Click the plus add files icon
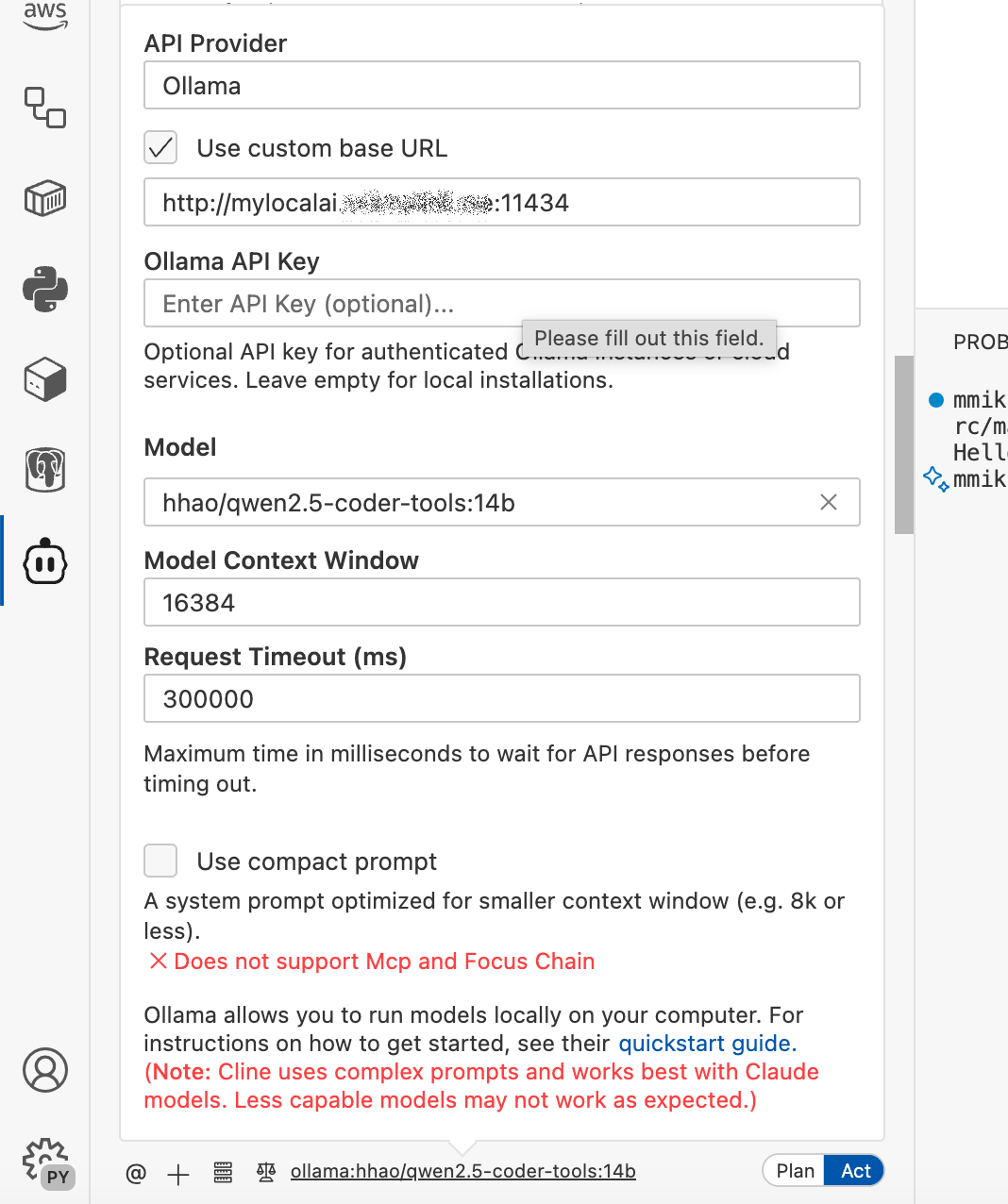The height and width of the screenshot is (1204, 1008). [x=178, y=1173]
